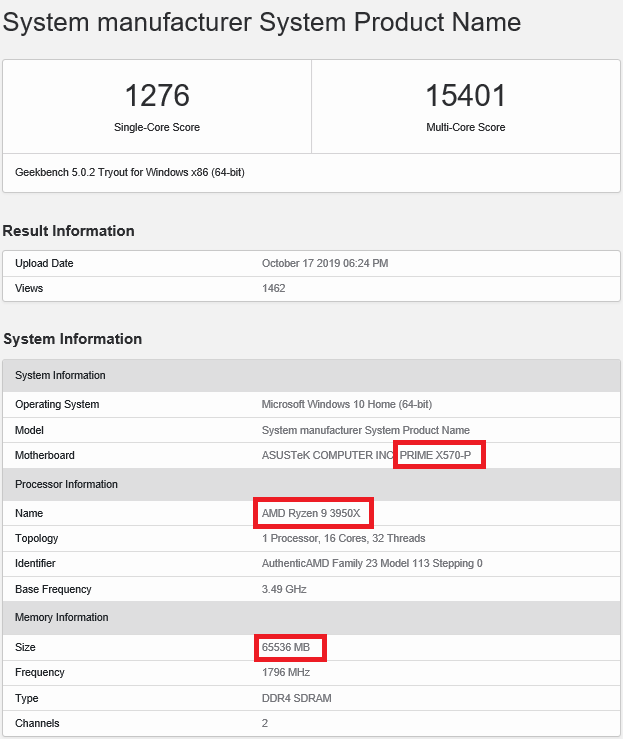The height and width of the screenshot is (739, 623).
Task: Click the 'Memory Information' table header
Action: [x=311, y=618]
